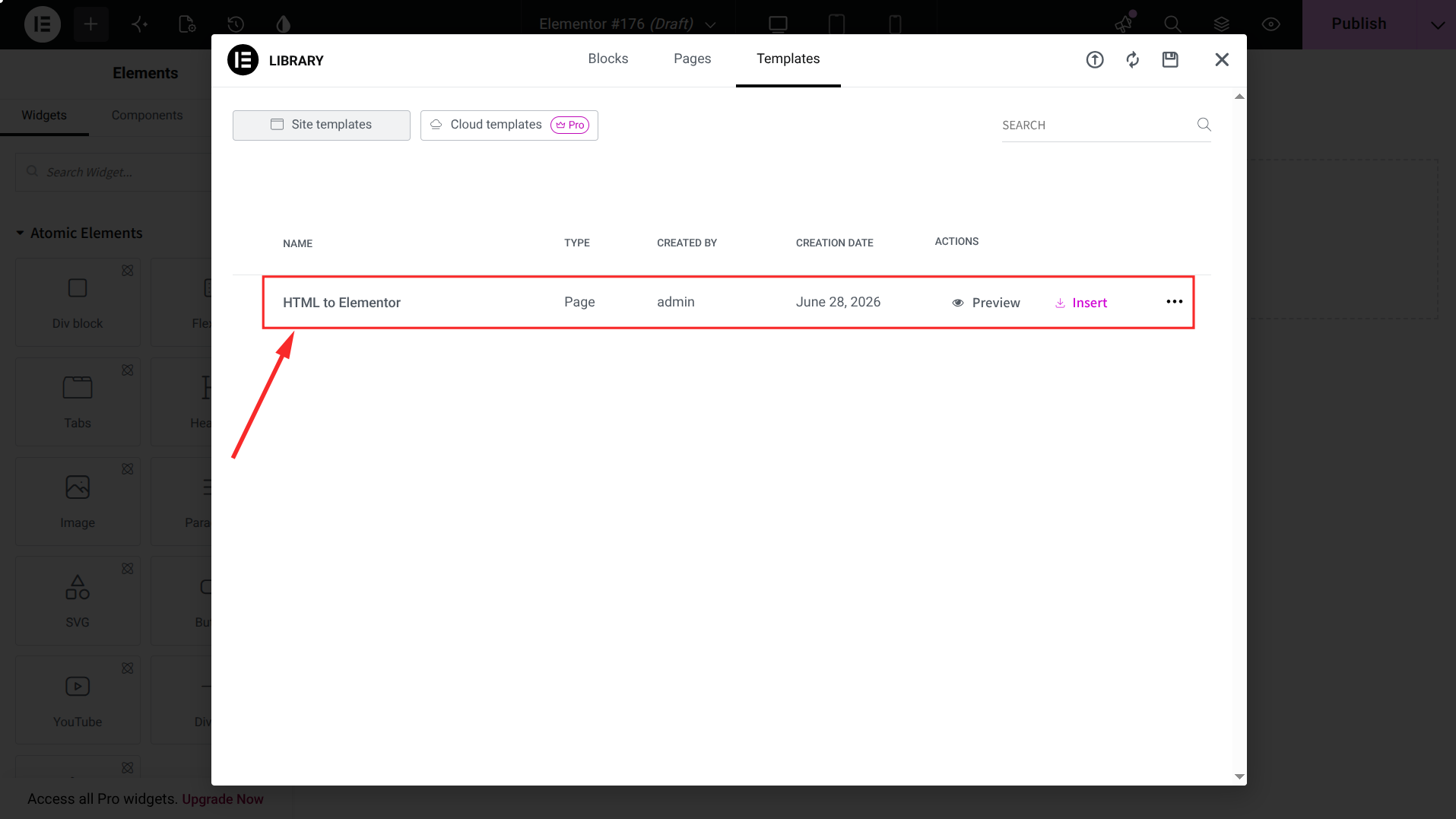
Task: Click the add element plus icon
Action: 90,24
